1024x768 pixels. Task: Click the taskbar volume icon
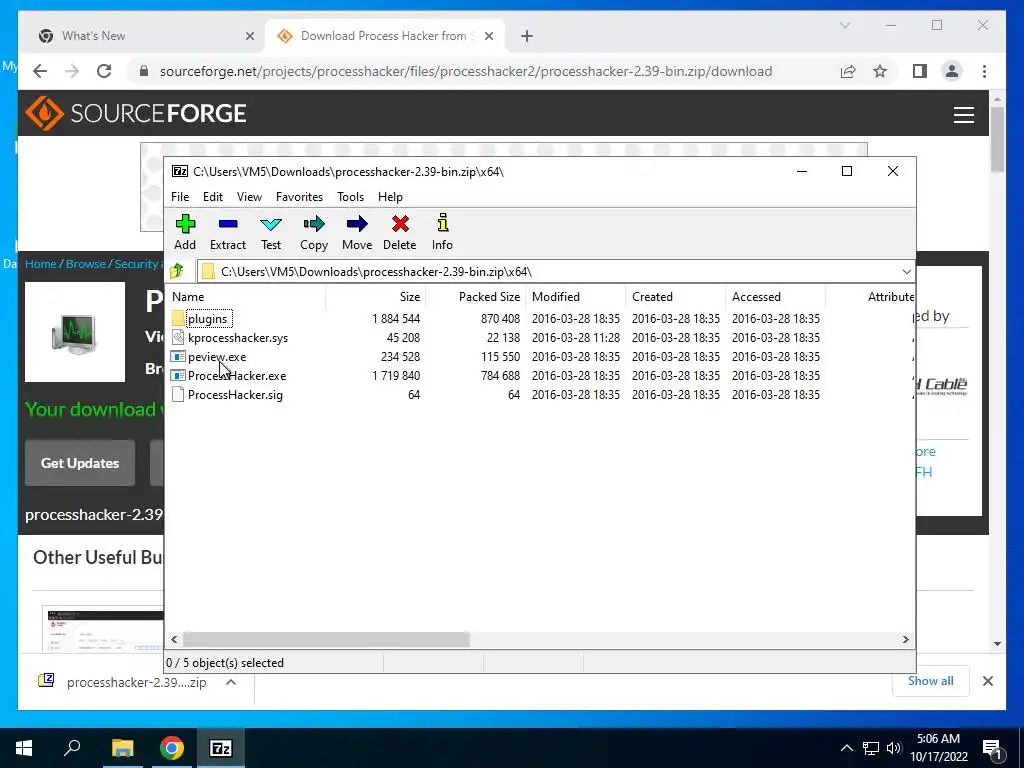tap(894, 748)
